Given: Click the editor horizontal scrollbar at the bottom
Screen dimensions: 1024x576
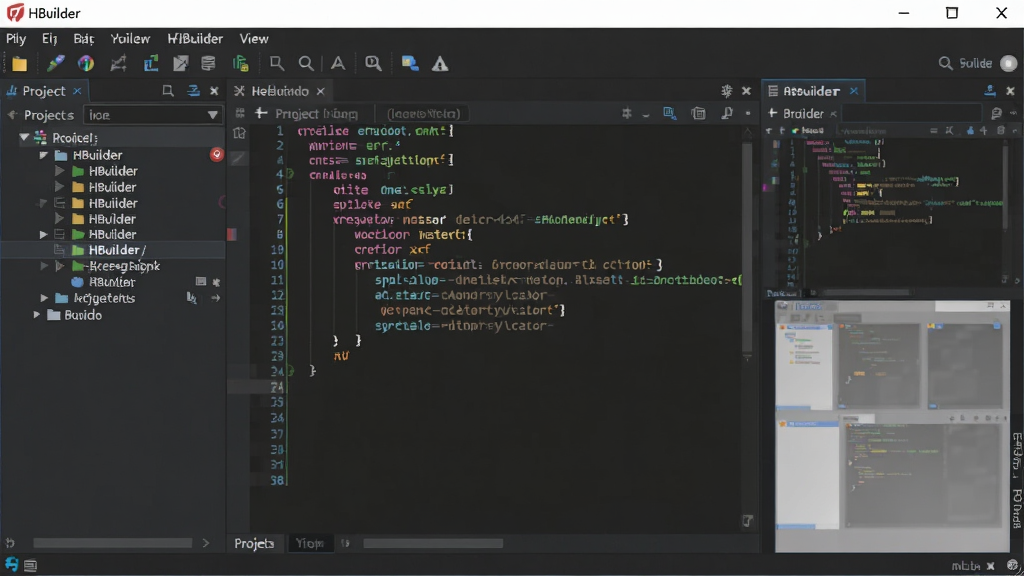Looking at the screenshot, I should tap(433, 543).
